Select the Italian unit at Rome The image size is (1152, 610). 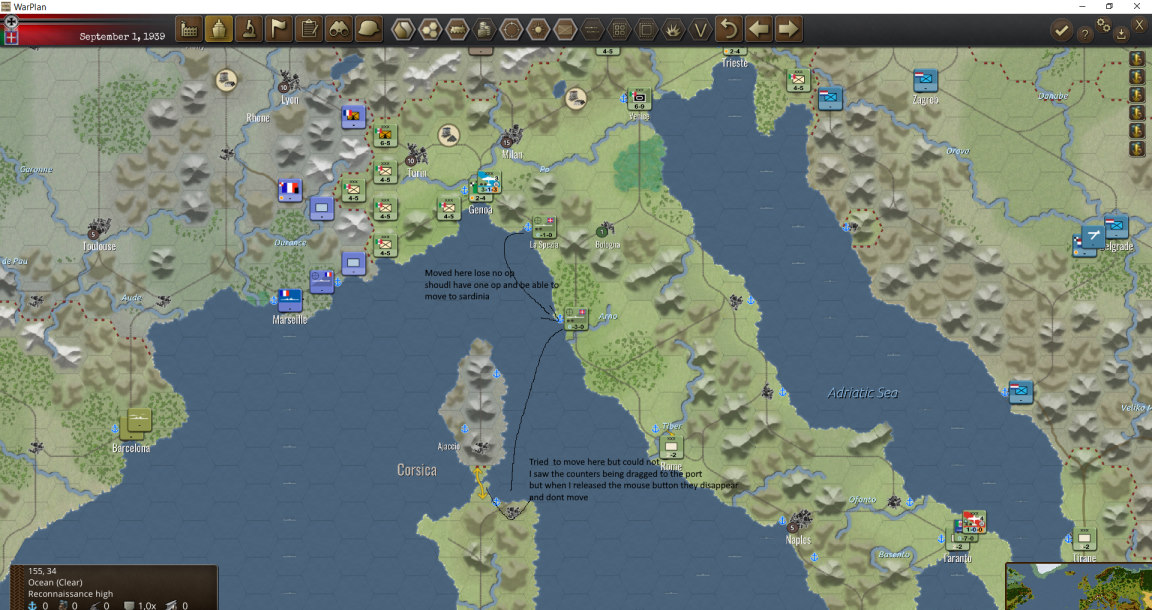(x=671, y=447)
